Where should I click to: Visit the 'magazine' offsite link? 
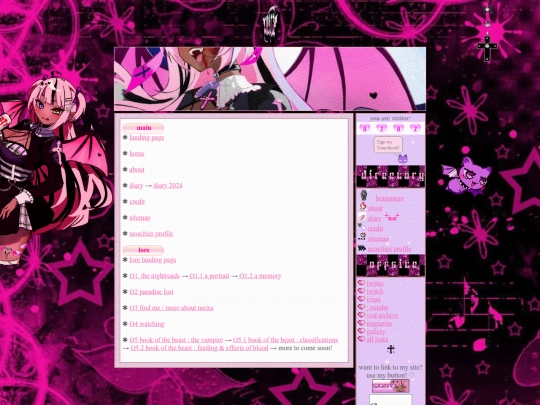point(379,324)
